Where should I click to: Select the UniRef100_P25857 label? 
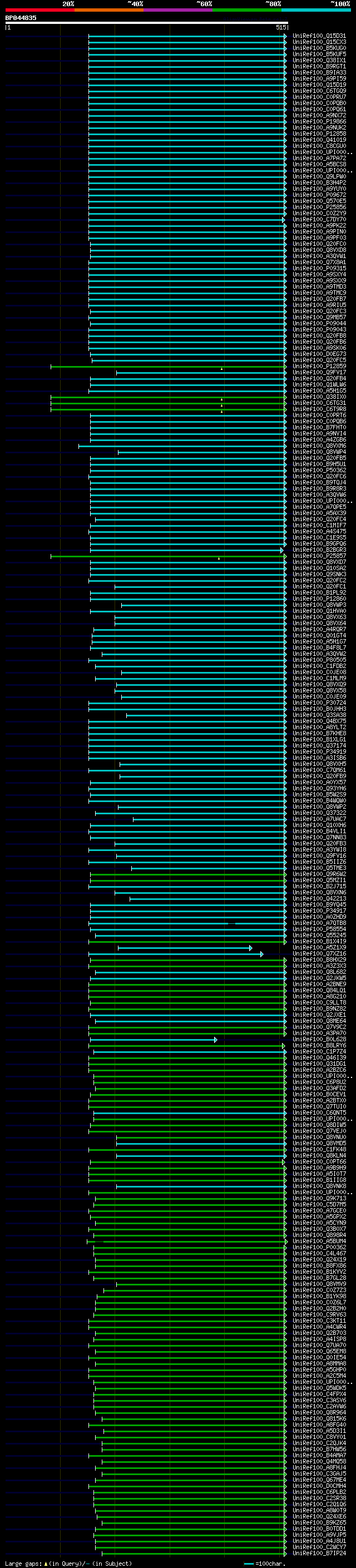[x=319, y=556]
